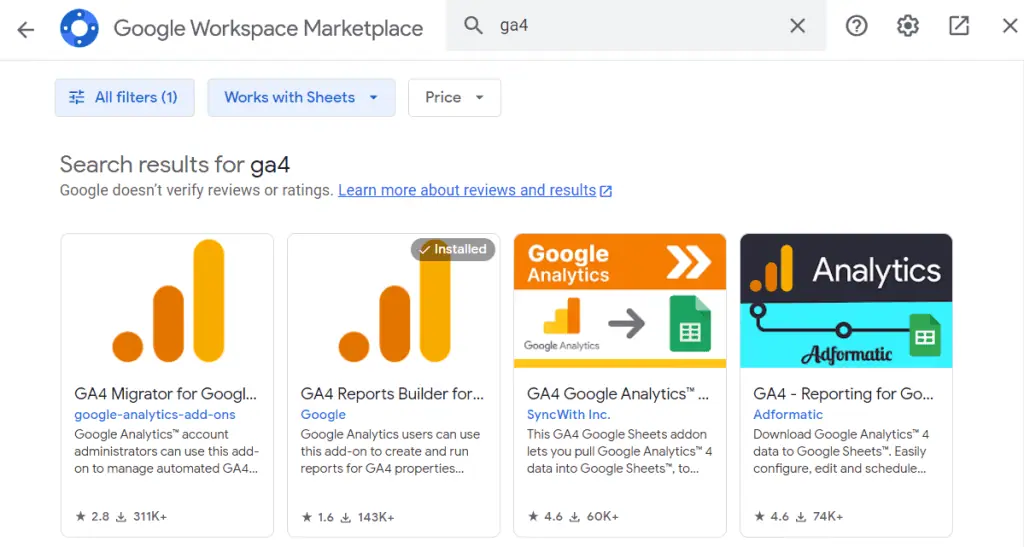1024x547 pixels.
Task: Open the GA4 Reports Builder card thumbnail
Action: 394,301
